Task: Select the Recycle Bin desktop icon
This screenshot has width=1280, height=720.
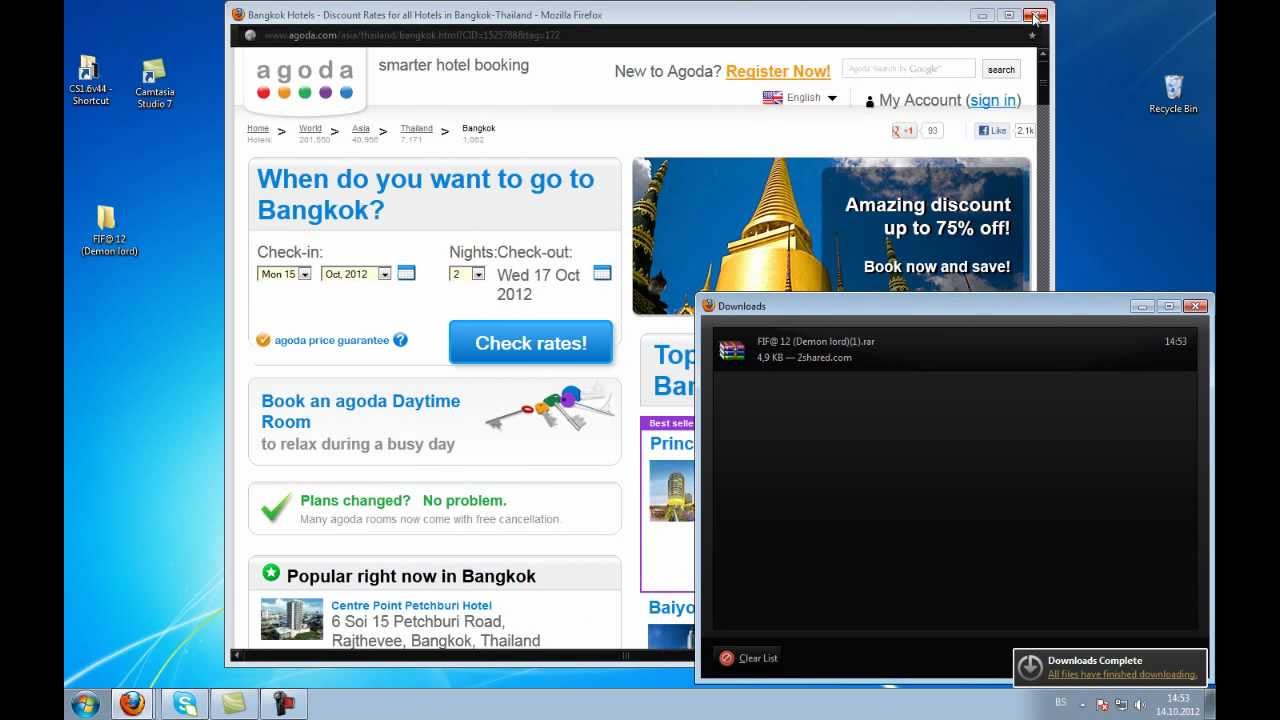Action: click(1173, 94)
